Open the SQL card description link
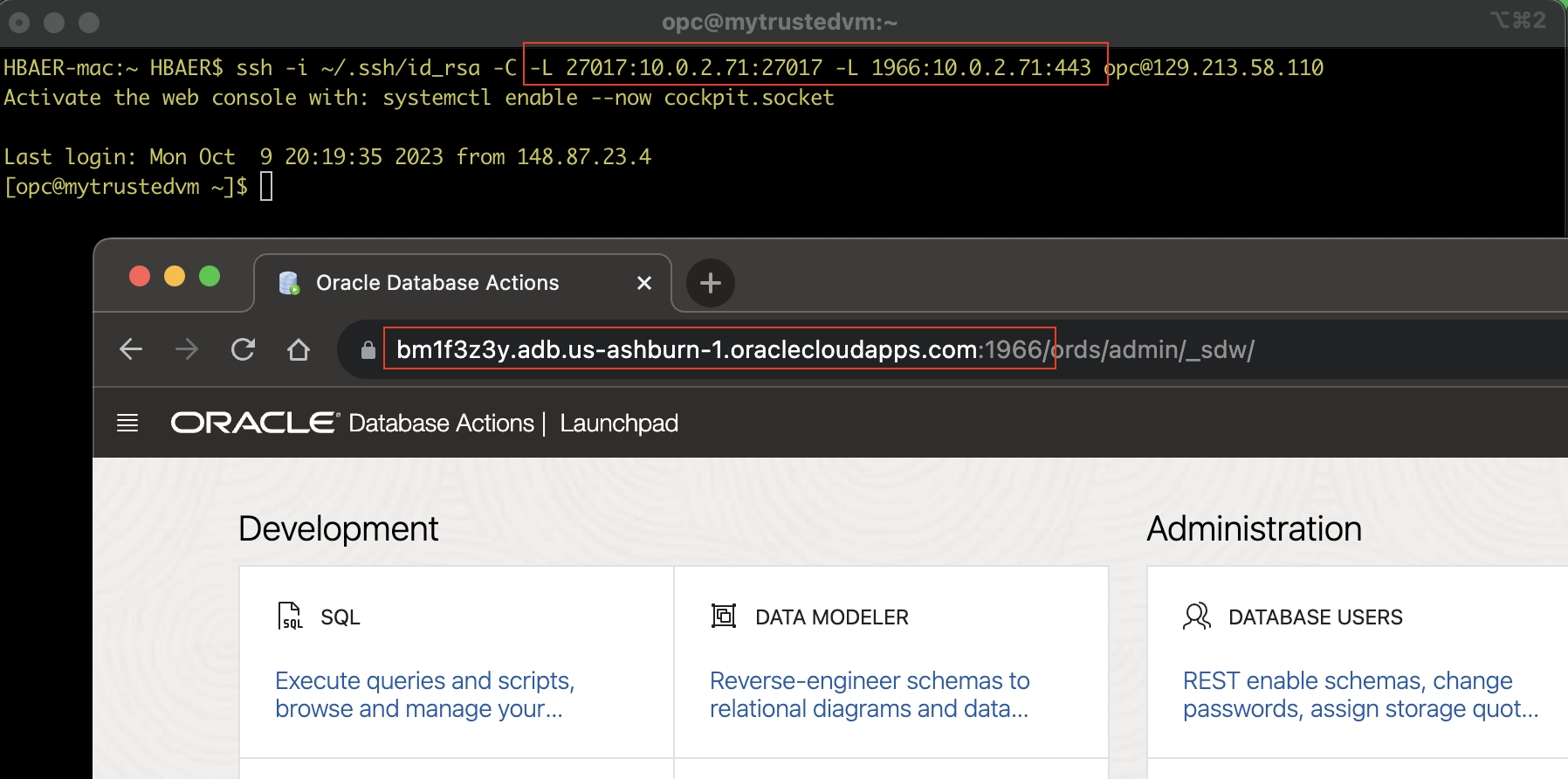This screenshot has width=1568, height=779. [424, 694]
